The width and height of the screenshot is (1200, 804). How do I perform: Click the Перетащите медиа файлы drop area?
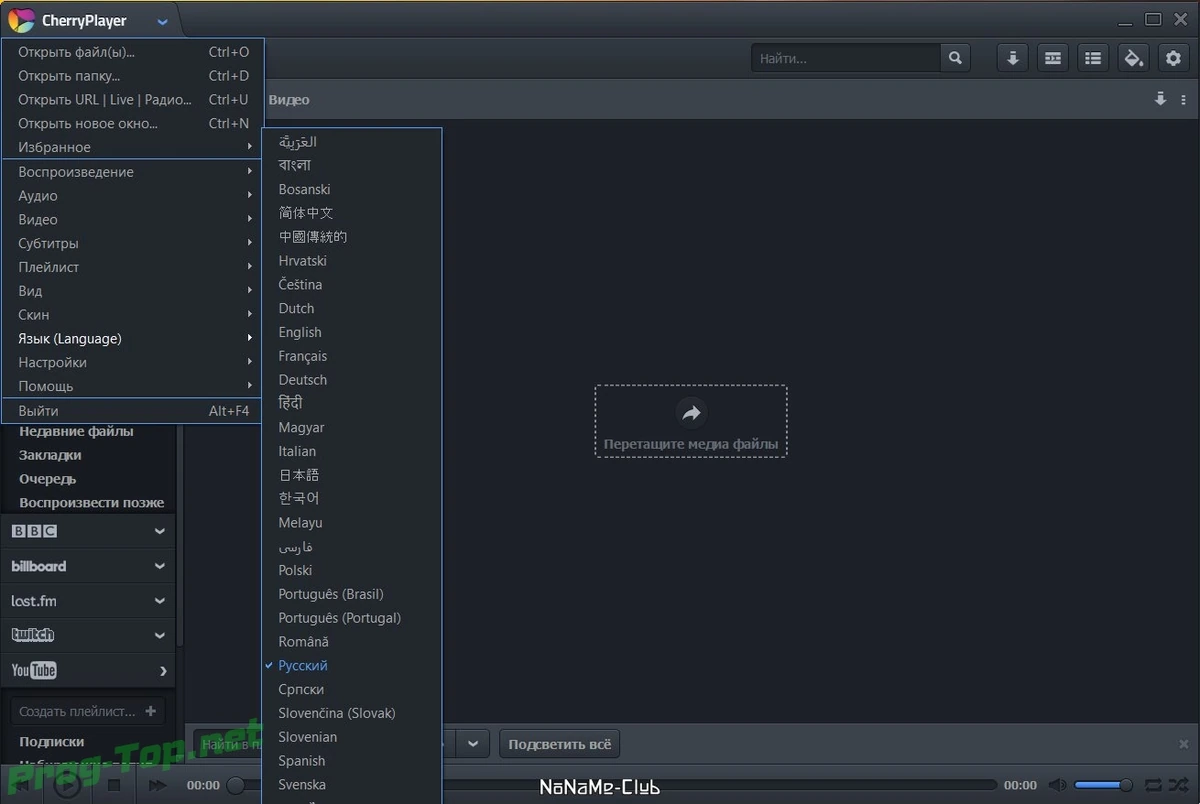(691, 421)
